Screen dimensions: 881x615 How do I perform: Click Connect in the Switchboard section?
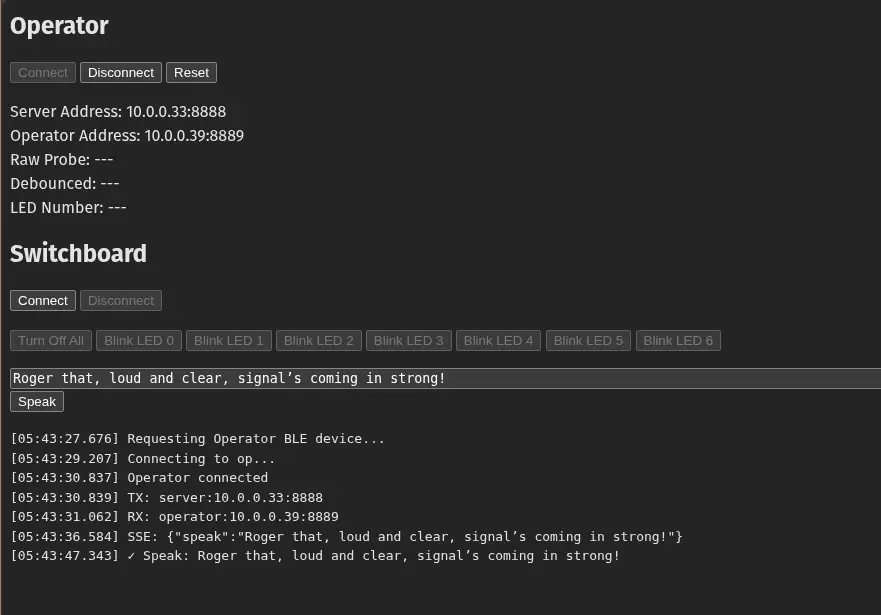(43, 301)
